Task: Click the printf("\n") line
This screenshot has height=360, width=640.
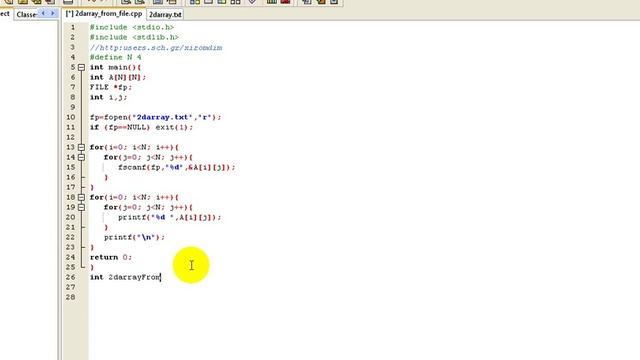Action: coord(134,238)
